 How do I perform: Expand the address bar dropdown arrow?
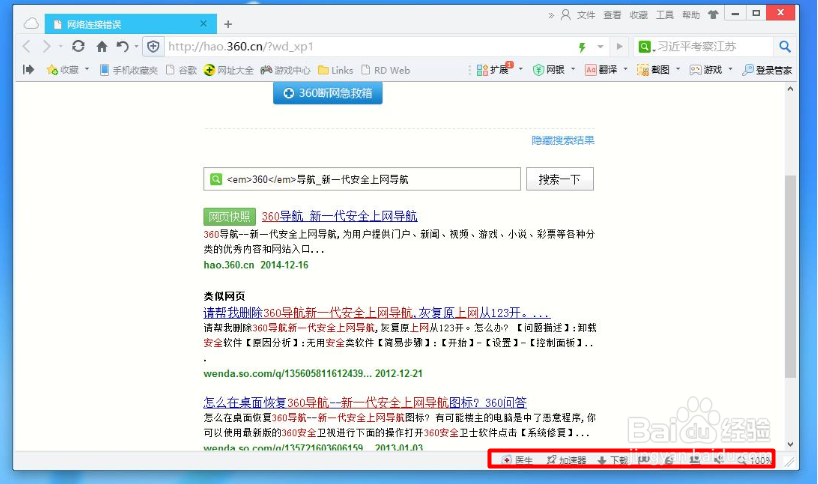coord(600,47)
